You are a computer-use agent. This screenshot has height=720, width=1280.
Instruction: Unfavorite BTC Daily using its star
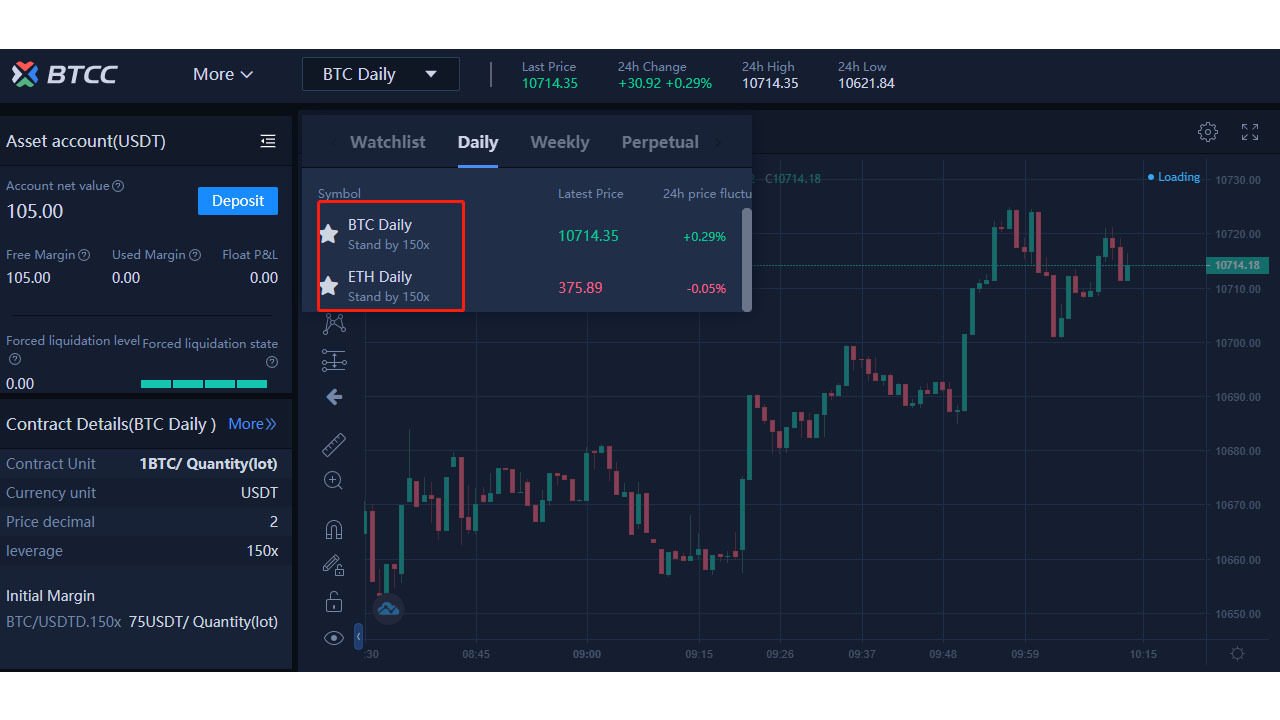point(328,234)
